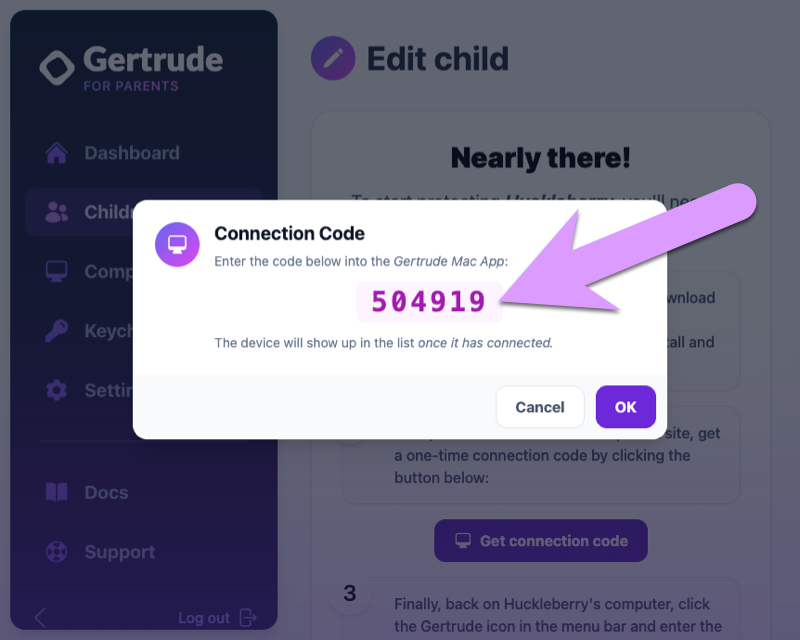Collapse the sidebar using the bottom-left chevron
The height and width of the screenshot is (640, 800).
click(x=39, y=617)
